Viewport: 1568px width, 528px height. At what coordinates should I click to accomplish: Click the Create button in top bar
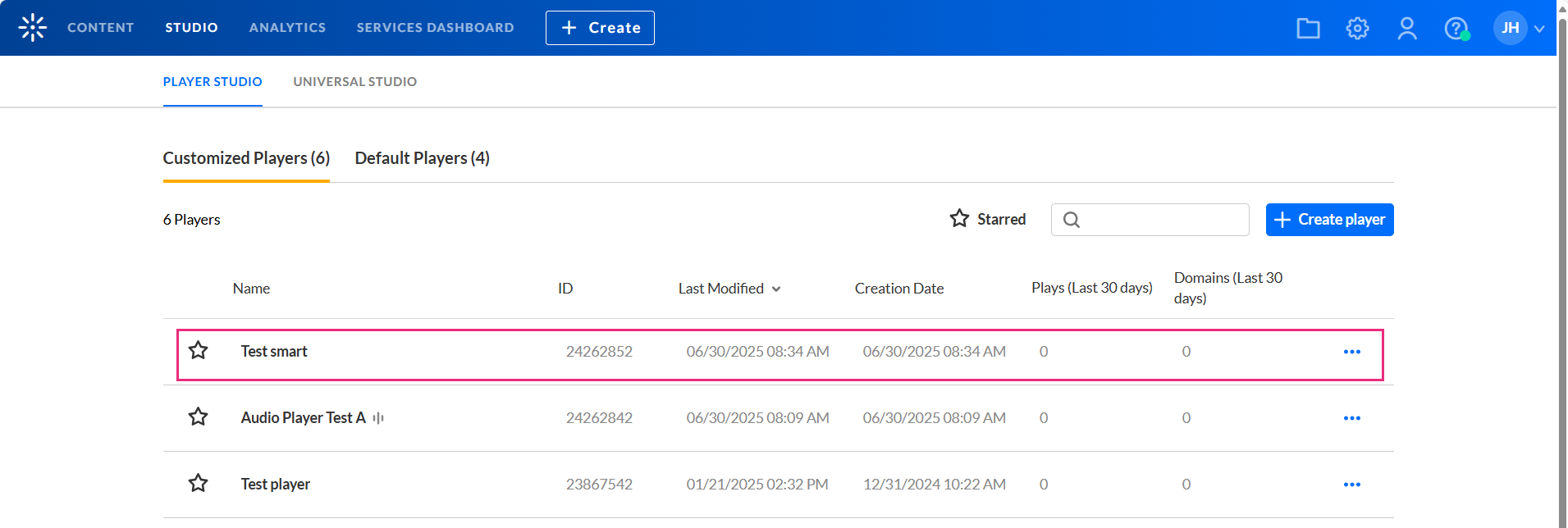coord(600,28)
